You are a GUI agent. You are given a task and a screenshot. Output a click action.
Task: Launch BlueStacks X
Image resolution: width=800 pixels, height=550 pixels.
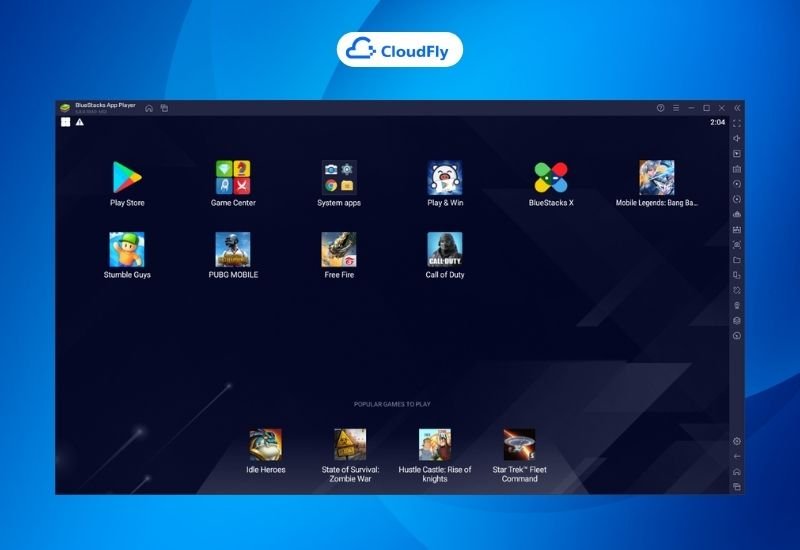coord(551,178)
